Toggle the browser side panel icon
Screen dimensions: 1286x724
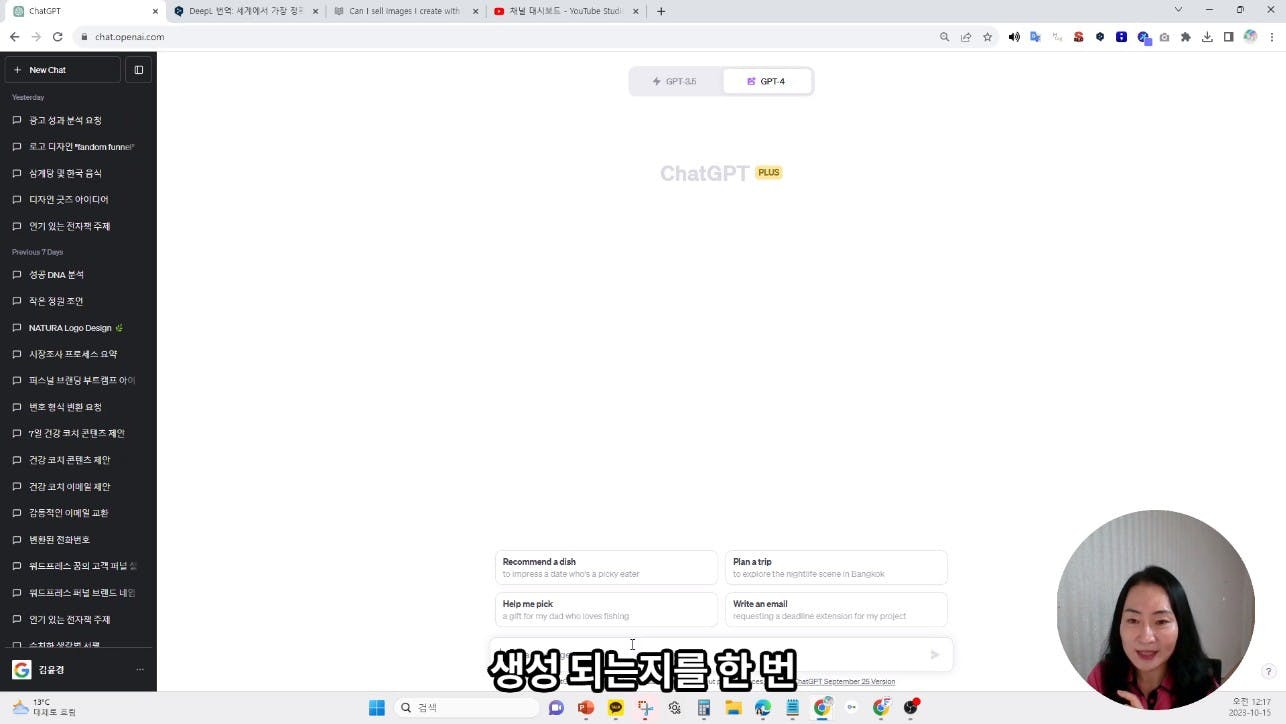pos(1229,37)
